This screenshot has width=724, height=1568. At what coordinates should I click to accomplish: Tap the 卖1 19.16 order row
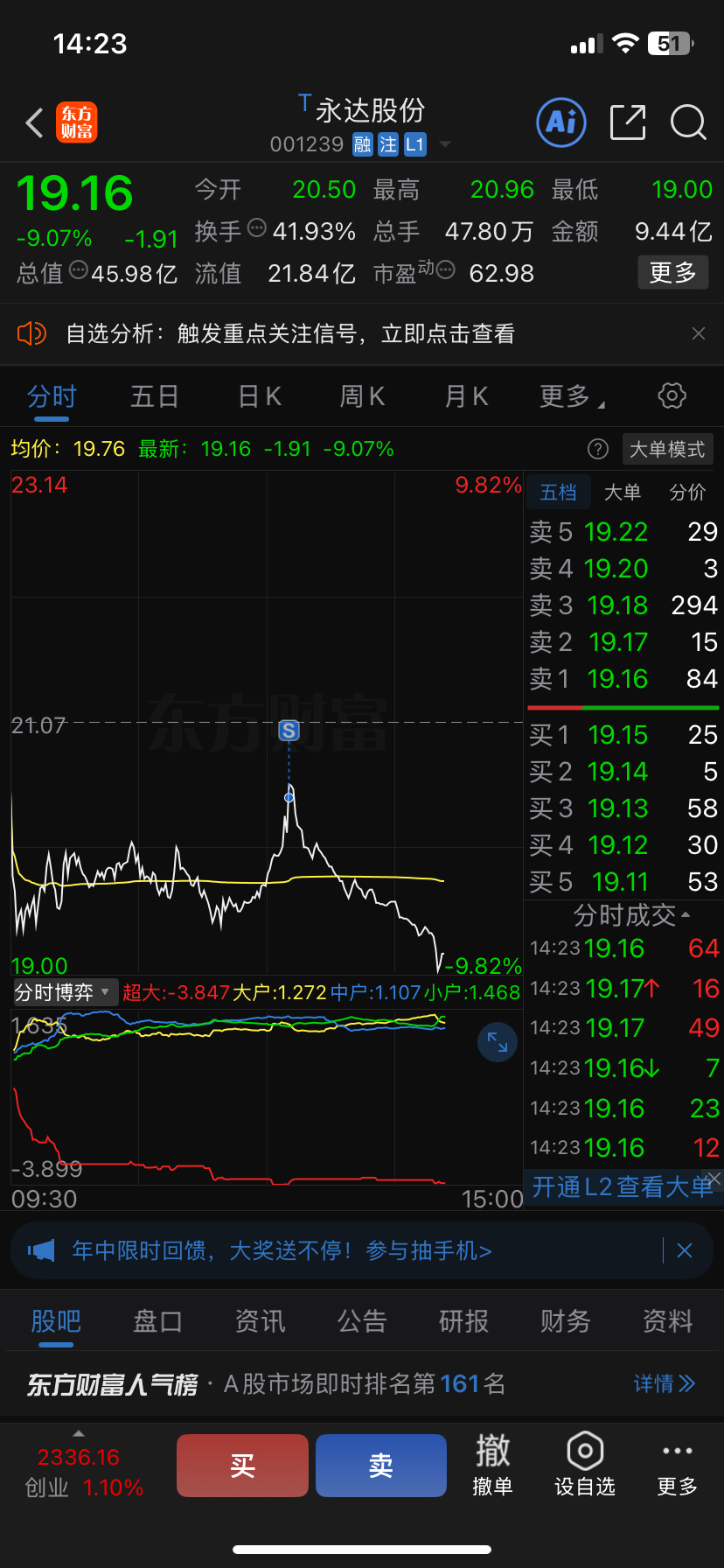click(623, 678)
